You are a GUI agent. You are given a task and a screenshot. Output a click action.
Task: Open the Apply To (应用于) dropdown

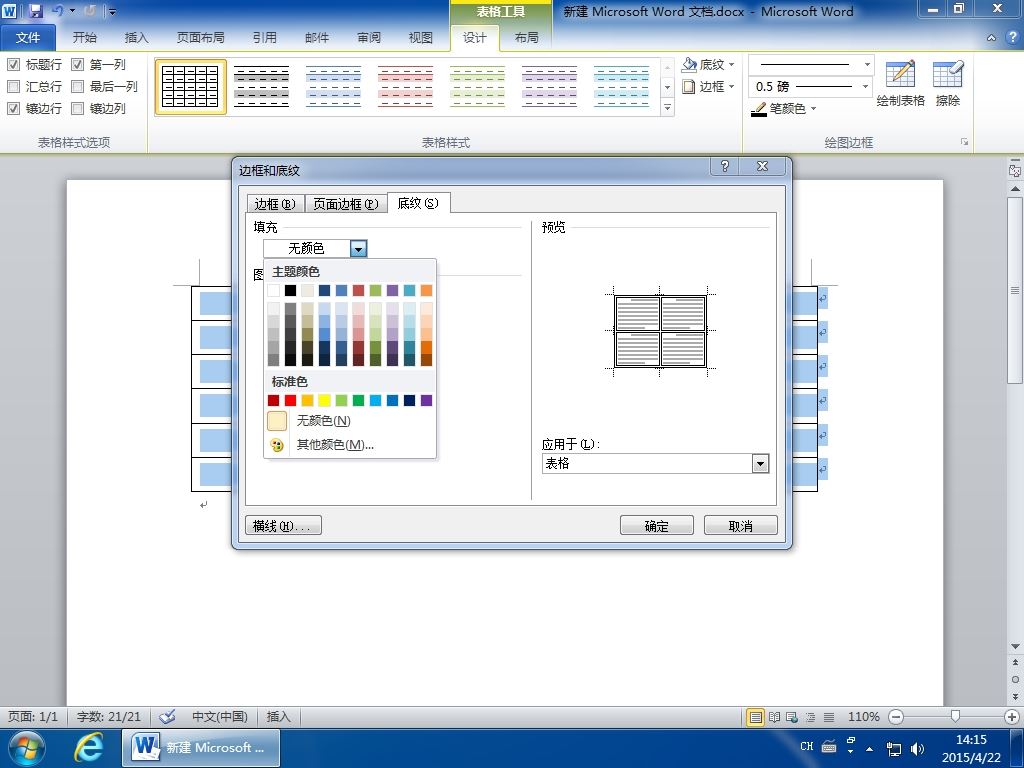760,464
